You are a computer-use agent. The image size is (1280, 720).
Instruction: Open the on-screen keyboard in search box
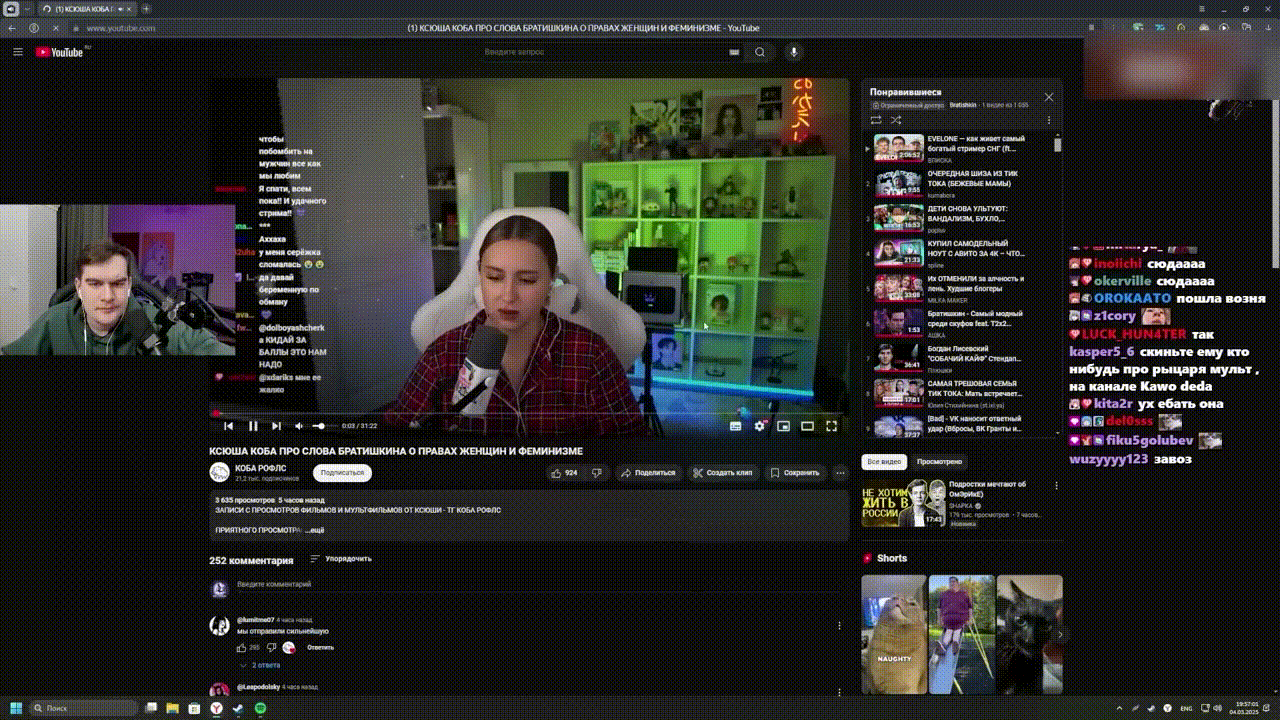click(x=735, y=52)
